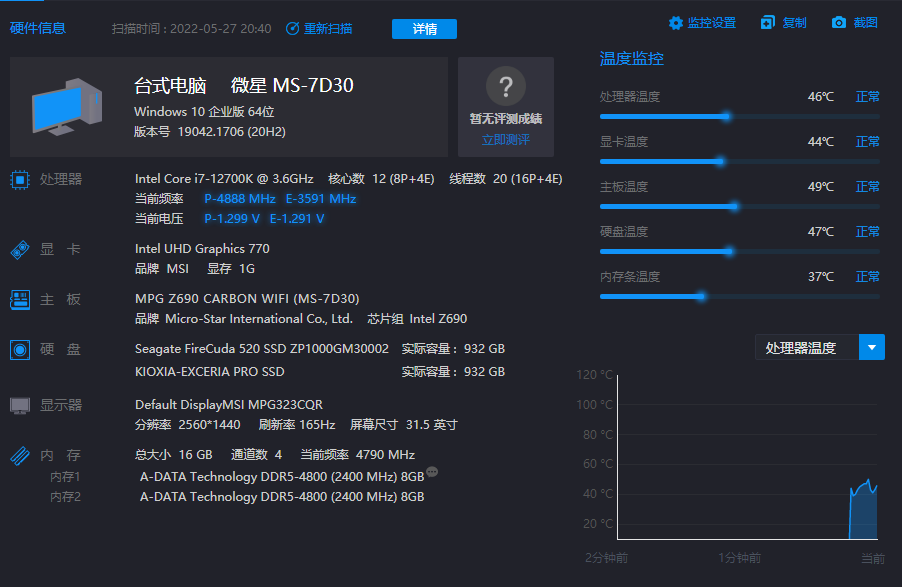Click the motherboard icon
Viewport: 902px width, 587px height.
tap(20, 300)
